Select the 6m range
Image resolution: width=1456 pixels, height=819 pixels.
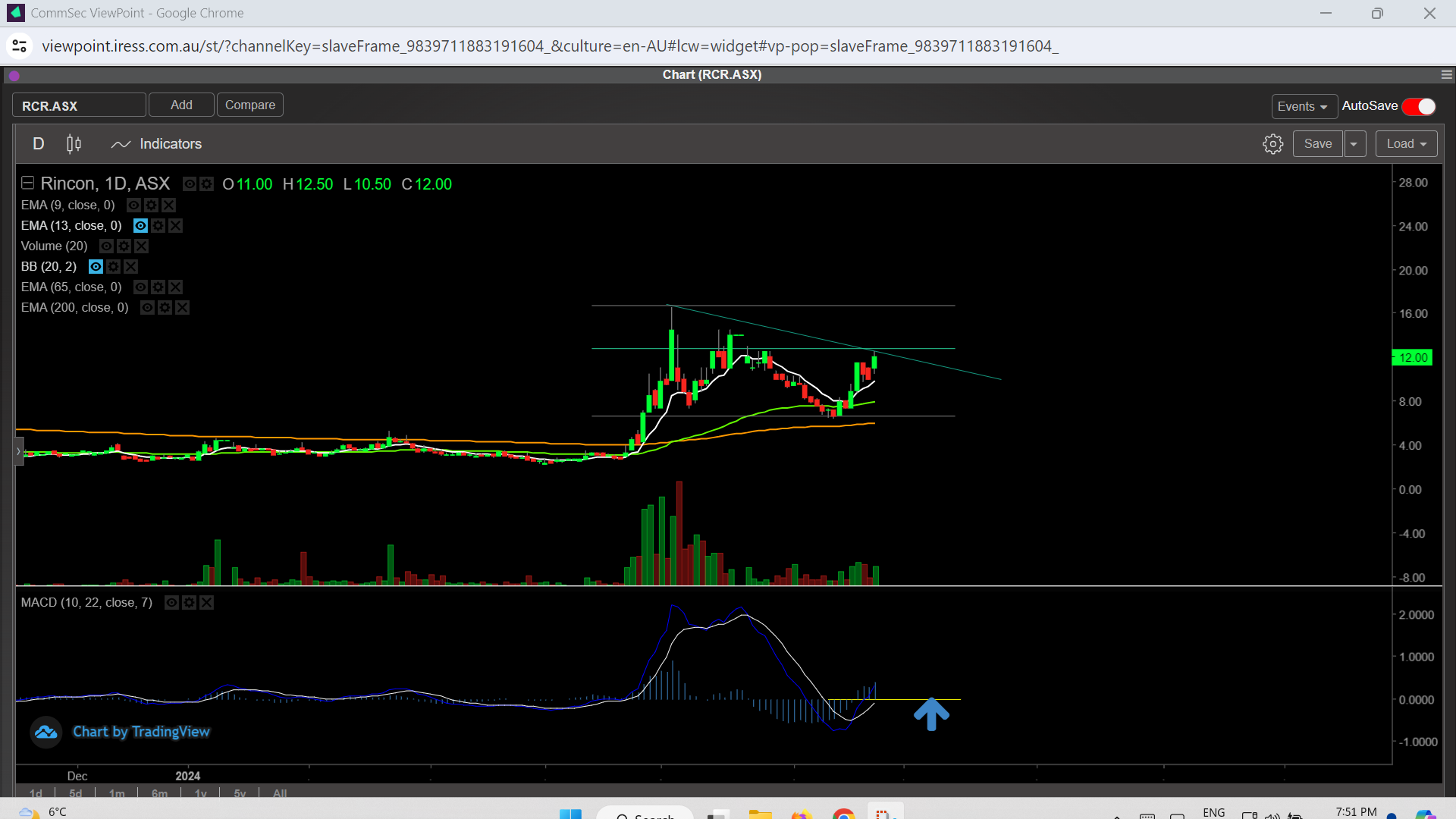(x=159, y=793)
